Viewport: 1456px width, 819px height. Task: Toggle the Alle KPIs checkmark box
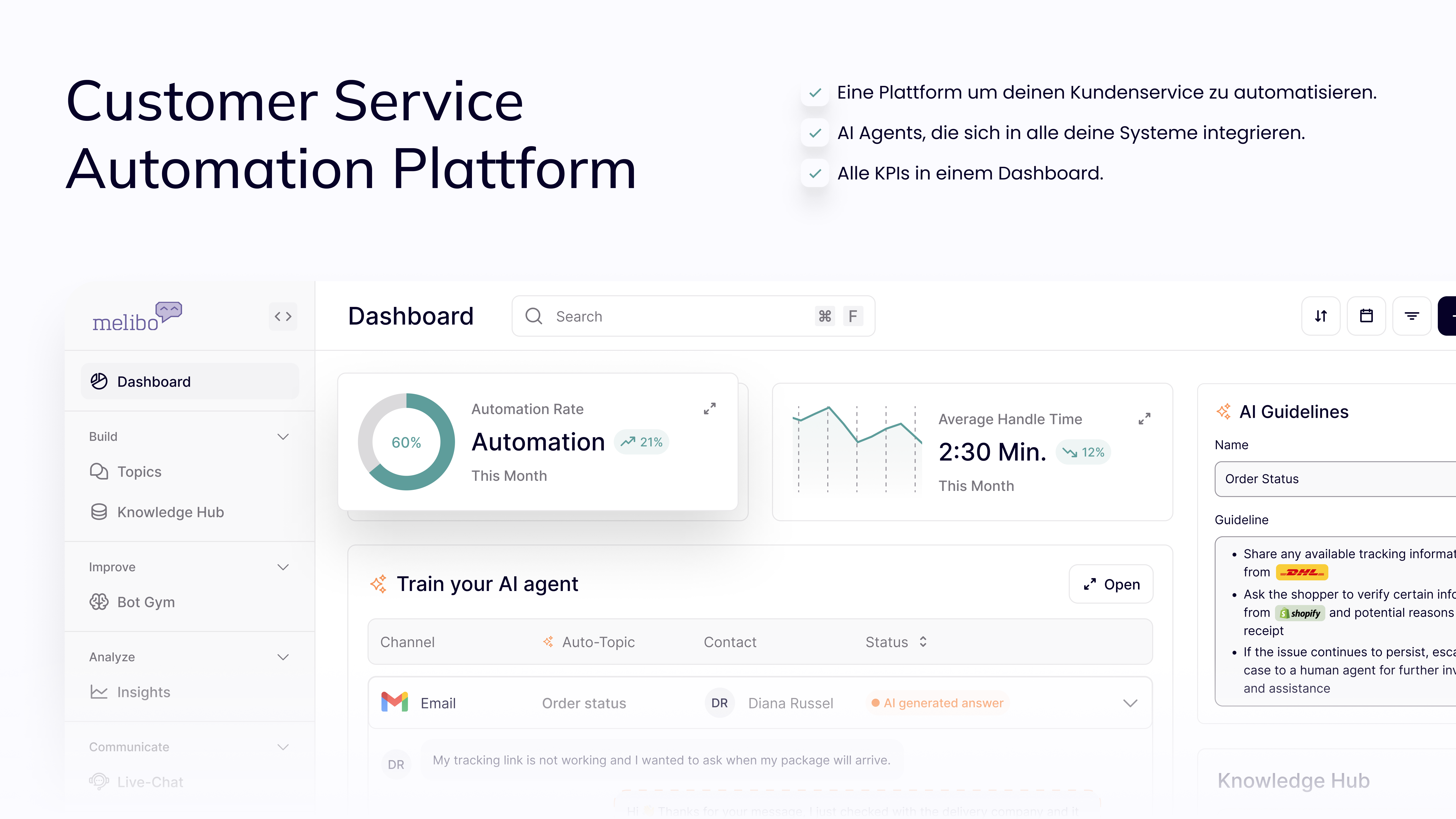[x=815, y=173]
